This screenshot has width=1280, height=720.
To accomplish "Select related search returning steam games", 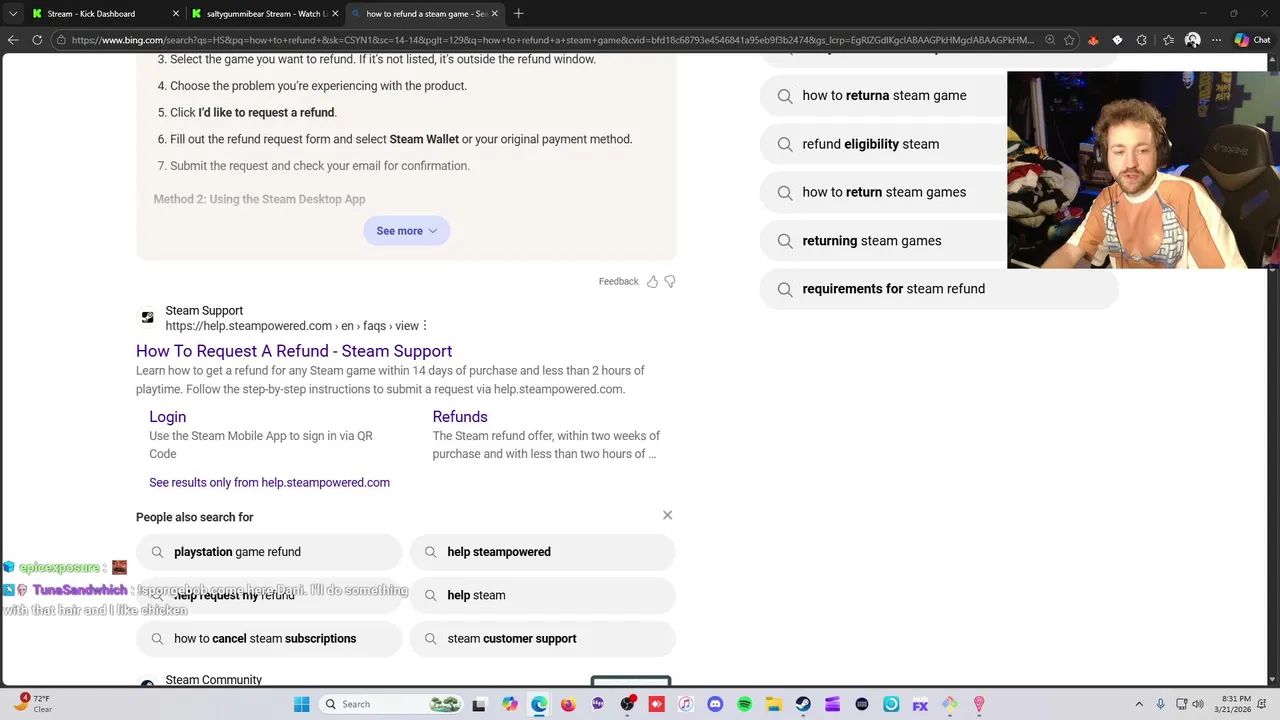I will tap(884, 240).
